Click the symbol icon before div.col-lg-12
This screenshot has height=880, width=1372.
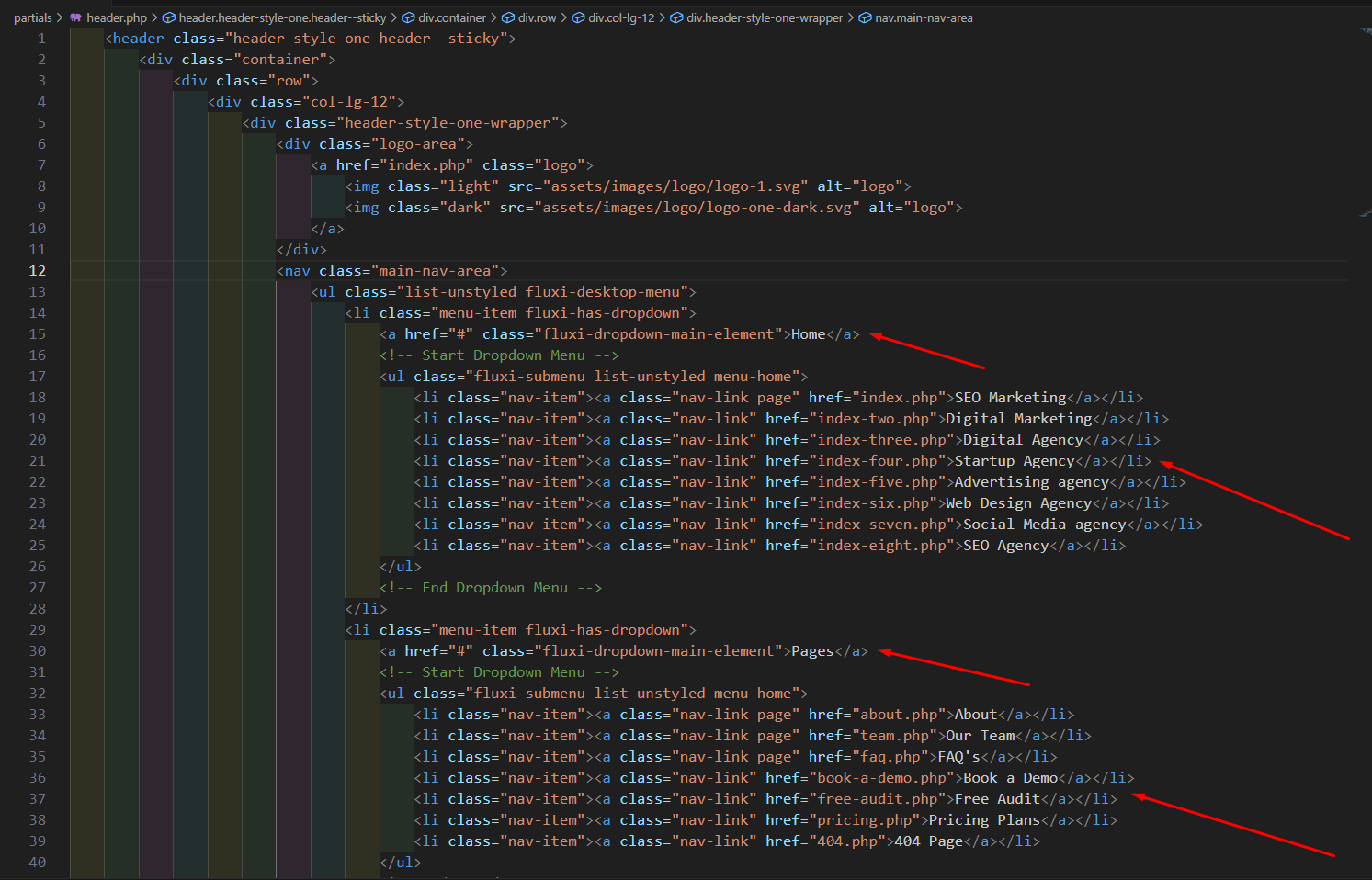579,17
